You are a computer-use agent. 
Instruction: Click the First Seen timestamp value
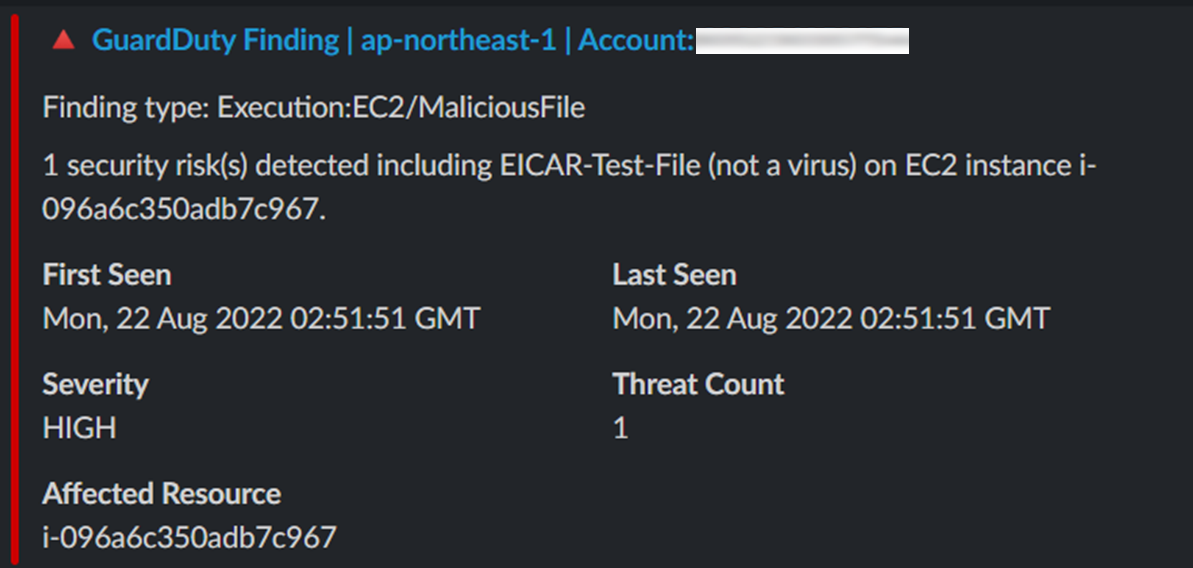point(261,318)
